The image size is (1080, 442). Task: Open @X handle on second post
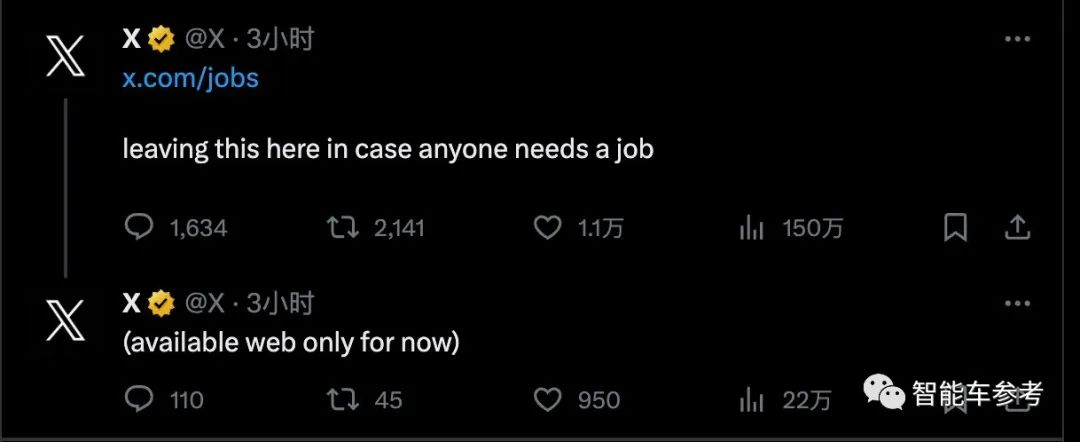point(204,303)
